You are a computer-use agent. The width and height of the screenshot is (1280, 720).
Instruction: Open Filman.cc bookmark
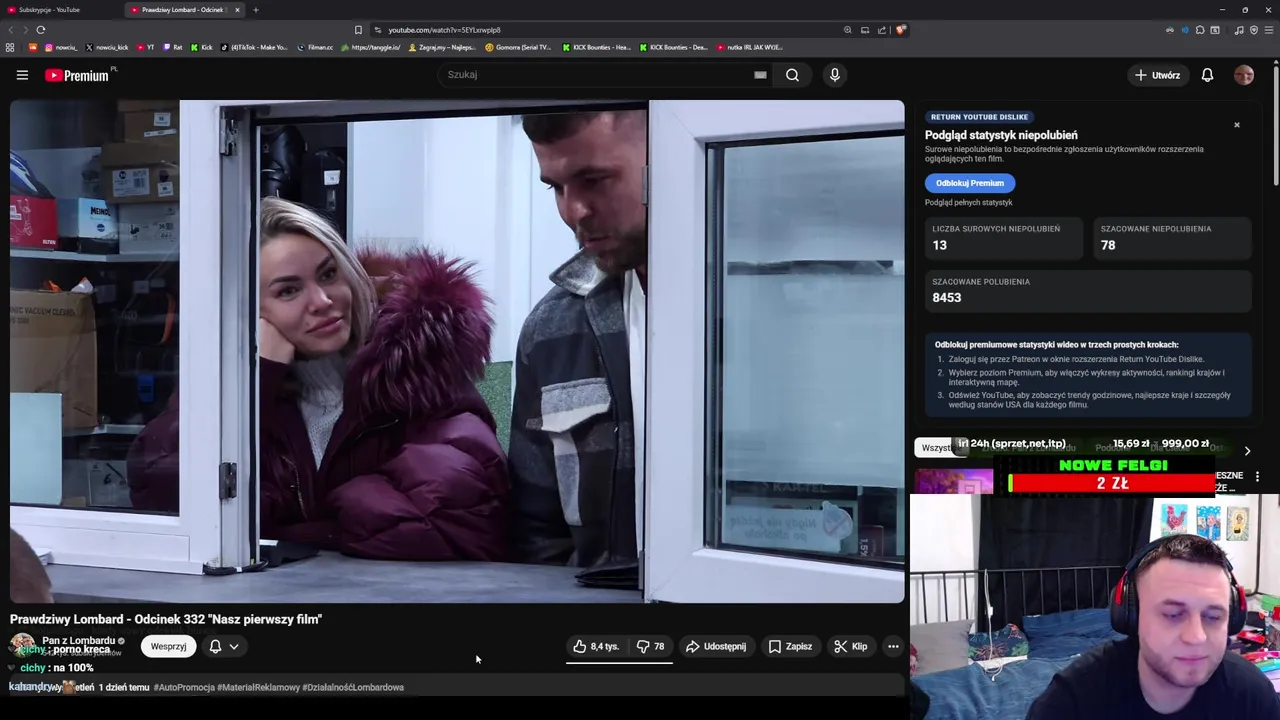coord(315,47)
